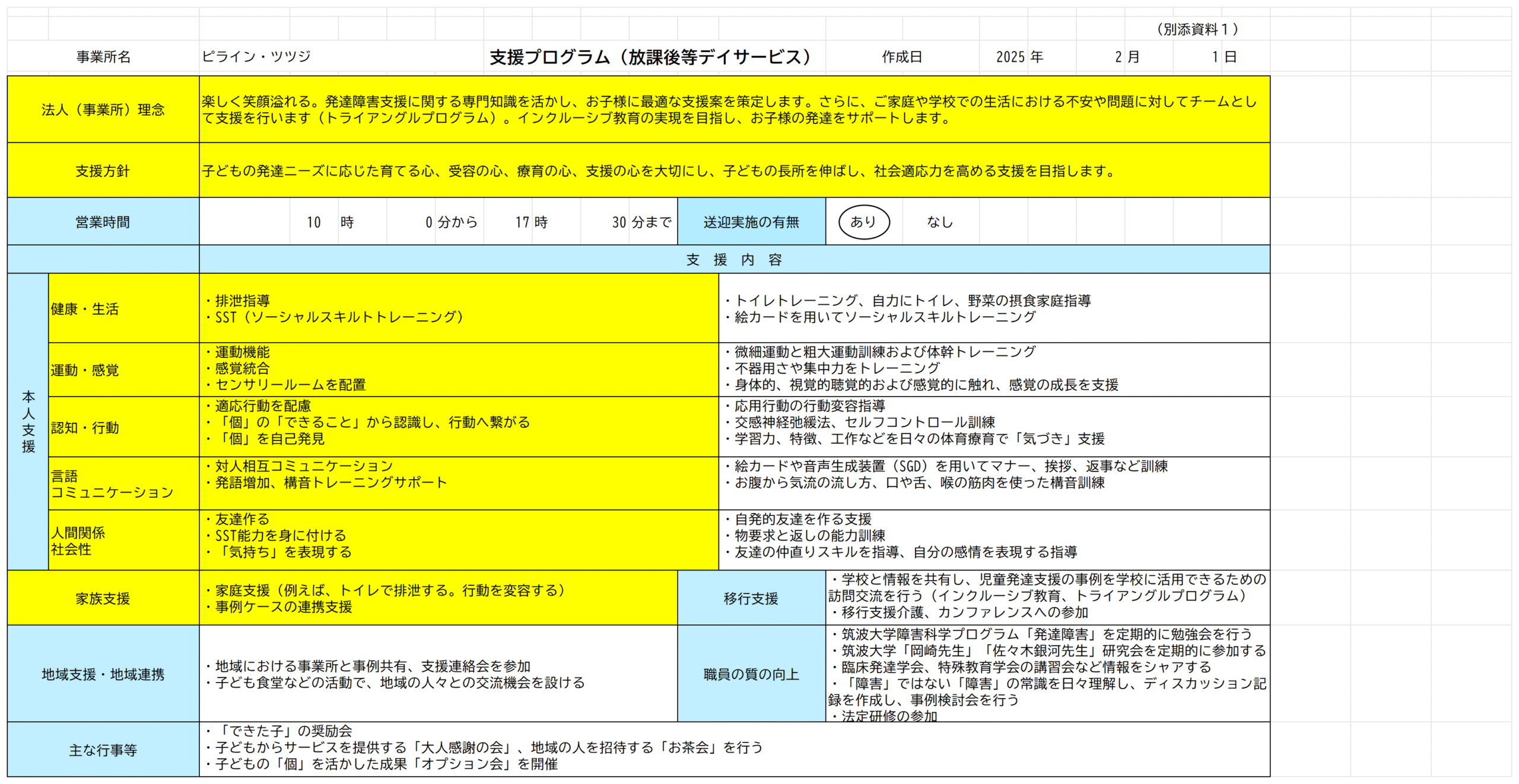Click the 運動・感覚 category cell
Screen dimensions: 1519x784
tap(124, 370)
